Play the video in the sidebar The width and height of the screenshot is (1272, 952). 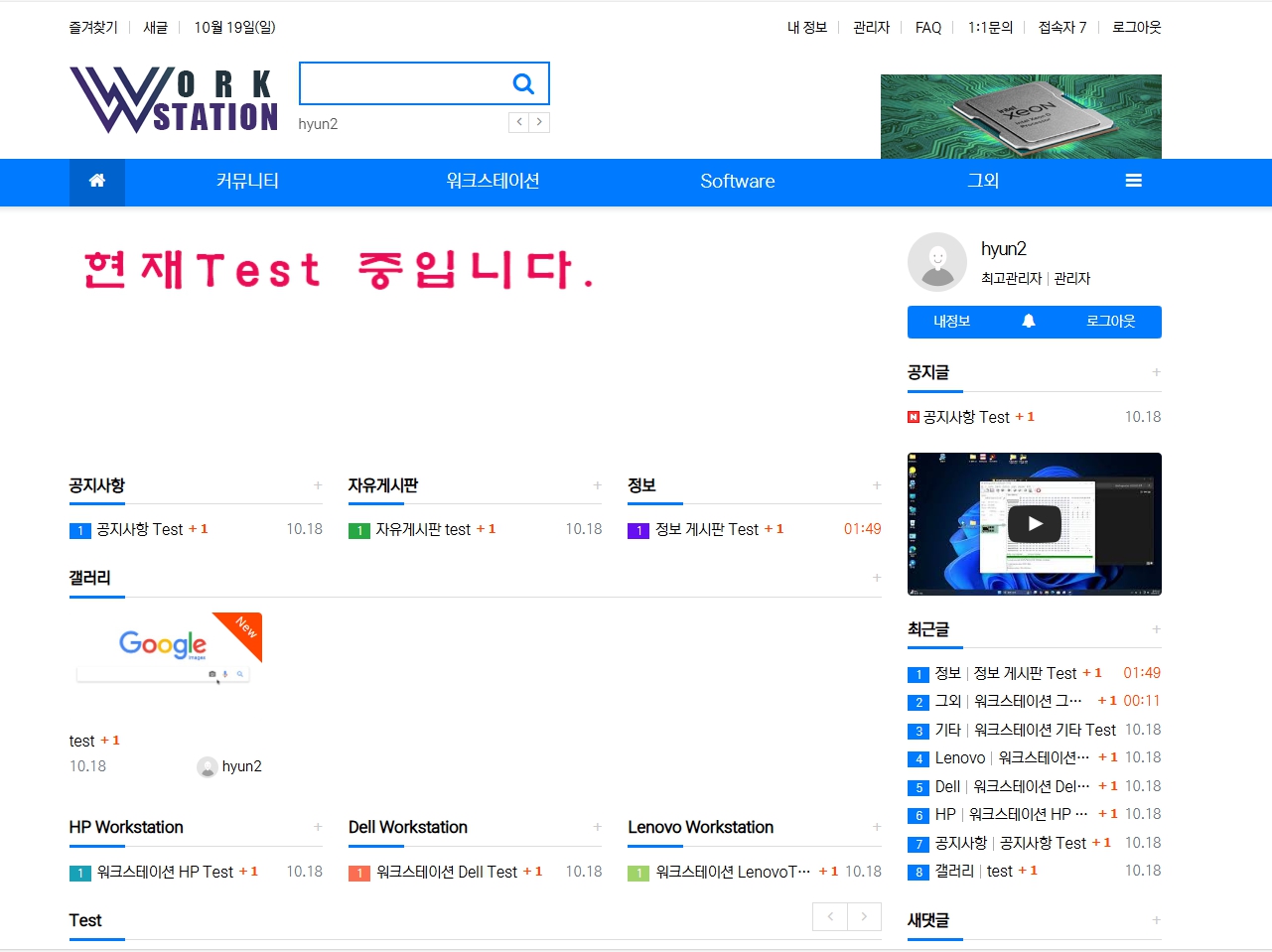click(x=1035, y=524)
